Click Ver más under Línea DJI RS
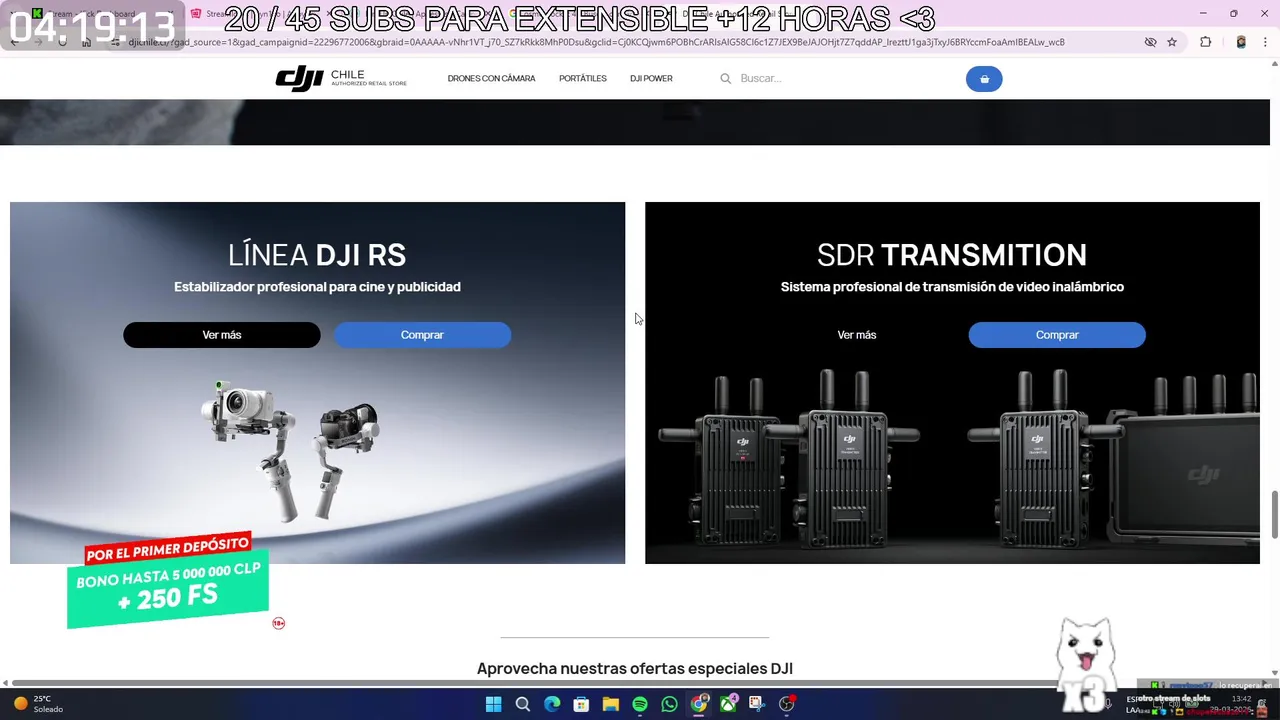Screen dimensions: 1280x720 tap(222, 335)
